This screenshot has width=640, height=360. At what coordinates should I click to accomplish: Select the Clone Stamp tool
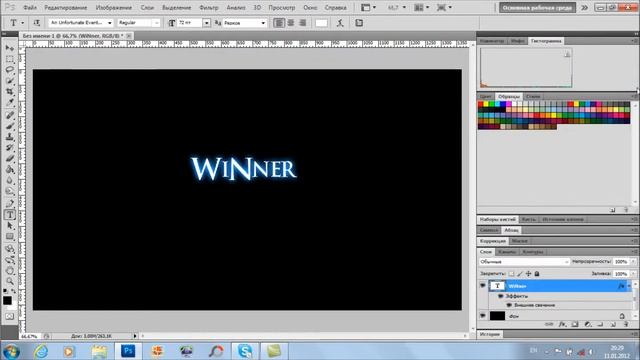pos(10,137)
